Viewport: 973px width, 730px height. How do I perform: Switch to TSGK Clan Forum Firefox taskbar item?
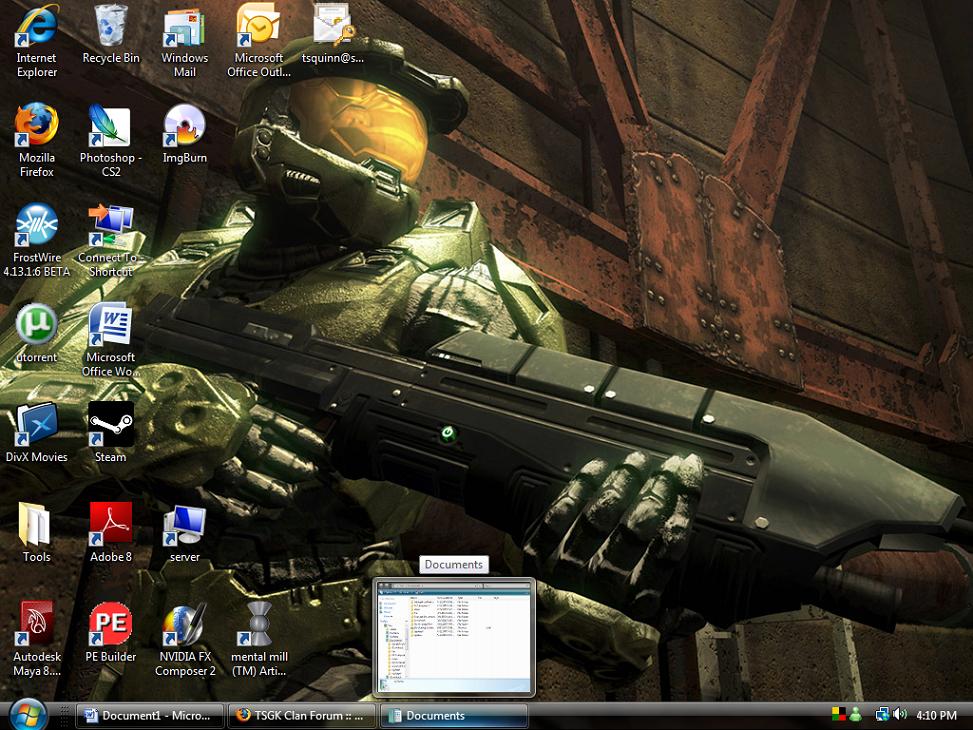click(x=302, y=716)
